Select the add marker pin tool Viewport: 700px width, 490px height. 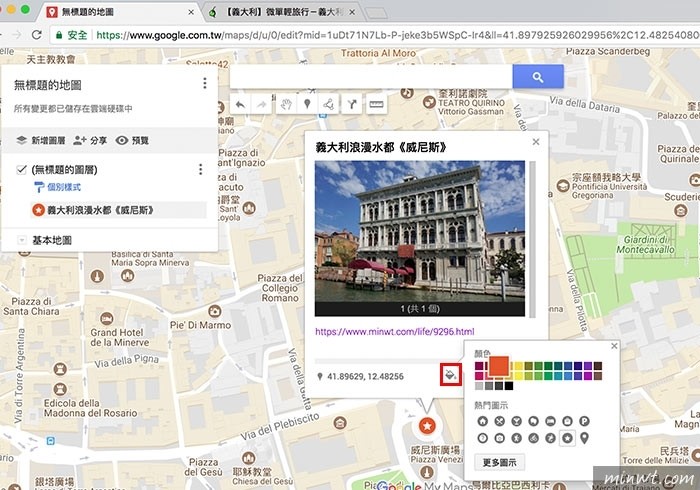click(x=305, y=104)
